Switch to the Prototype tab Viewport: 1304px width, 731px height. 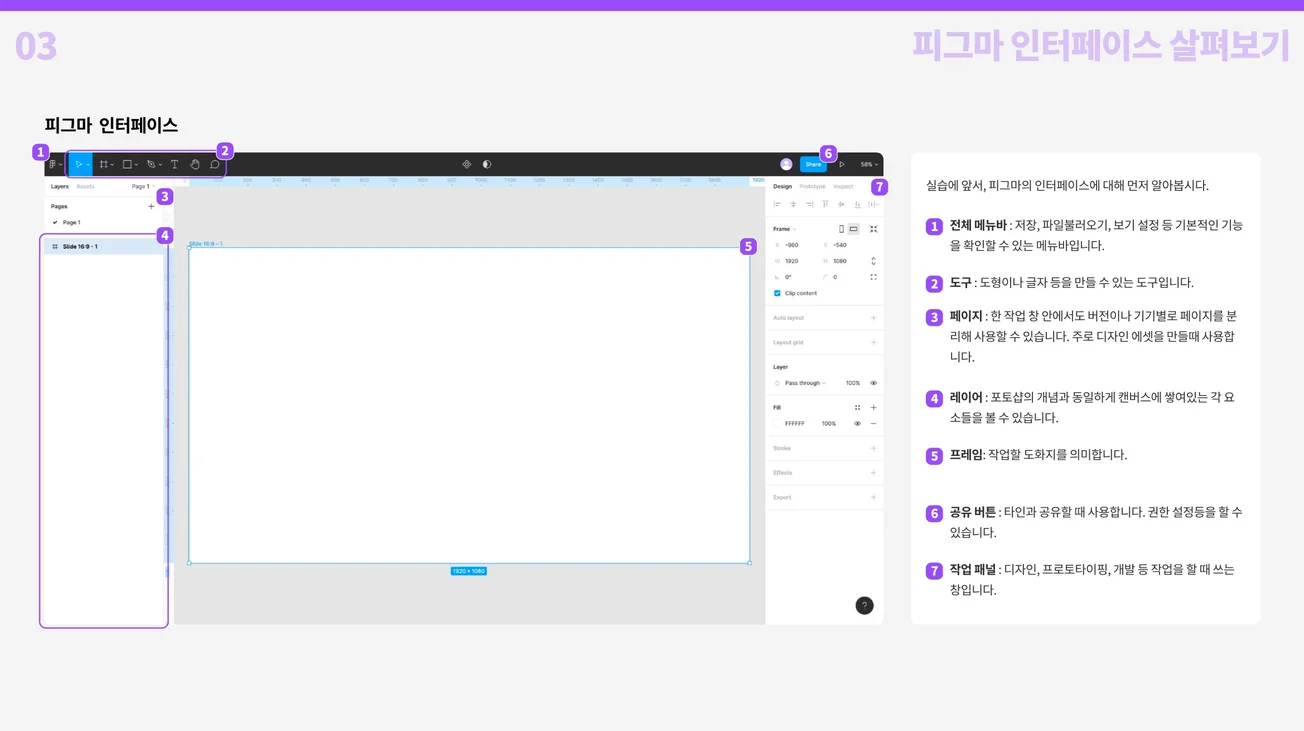coord(812,186)
